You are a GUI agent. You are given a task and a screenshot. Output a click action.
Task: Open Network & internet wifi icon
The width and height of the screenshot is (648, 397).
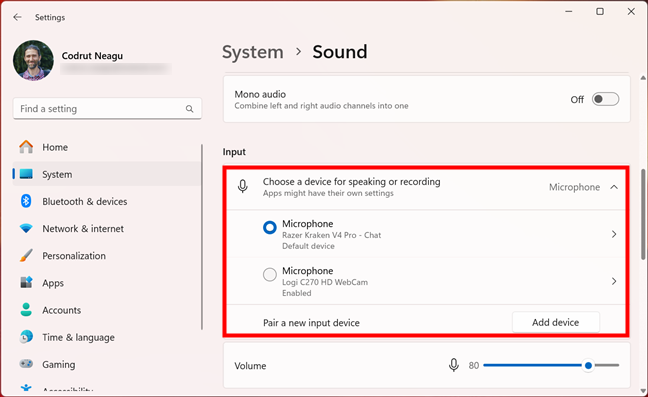click(x=26, y=228)
